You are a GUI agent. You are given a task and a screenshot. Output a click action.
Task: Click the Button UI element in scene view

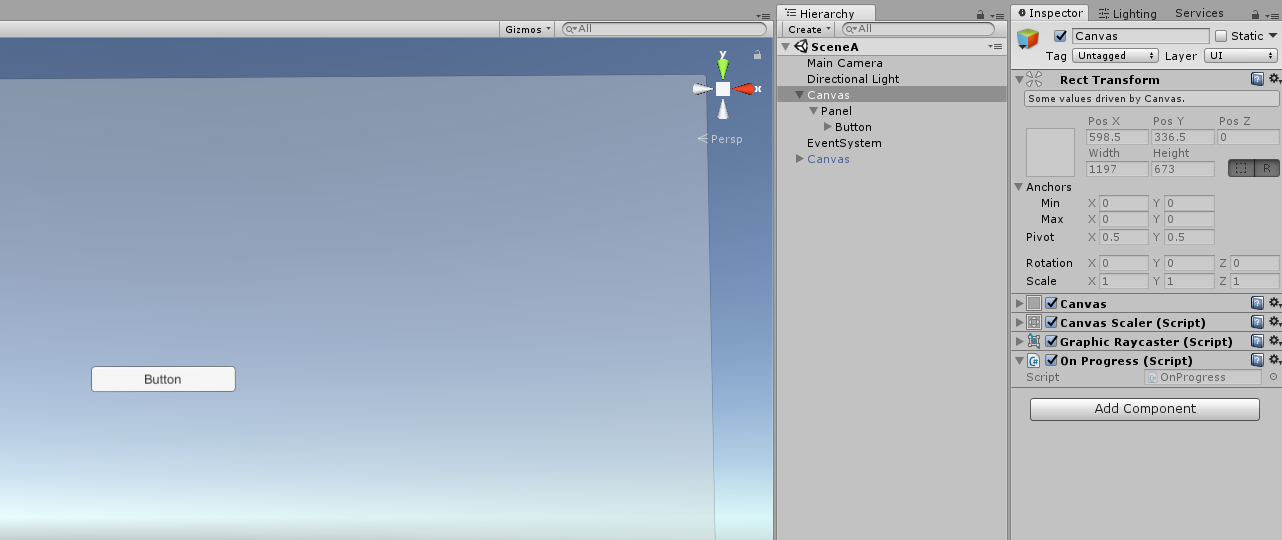pos(163,379)
